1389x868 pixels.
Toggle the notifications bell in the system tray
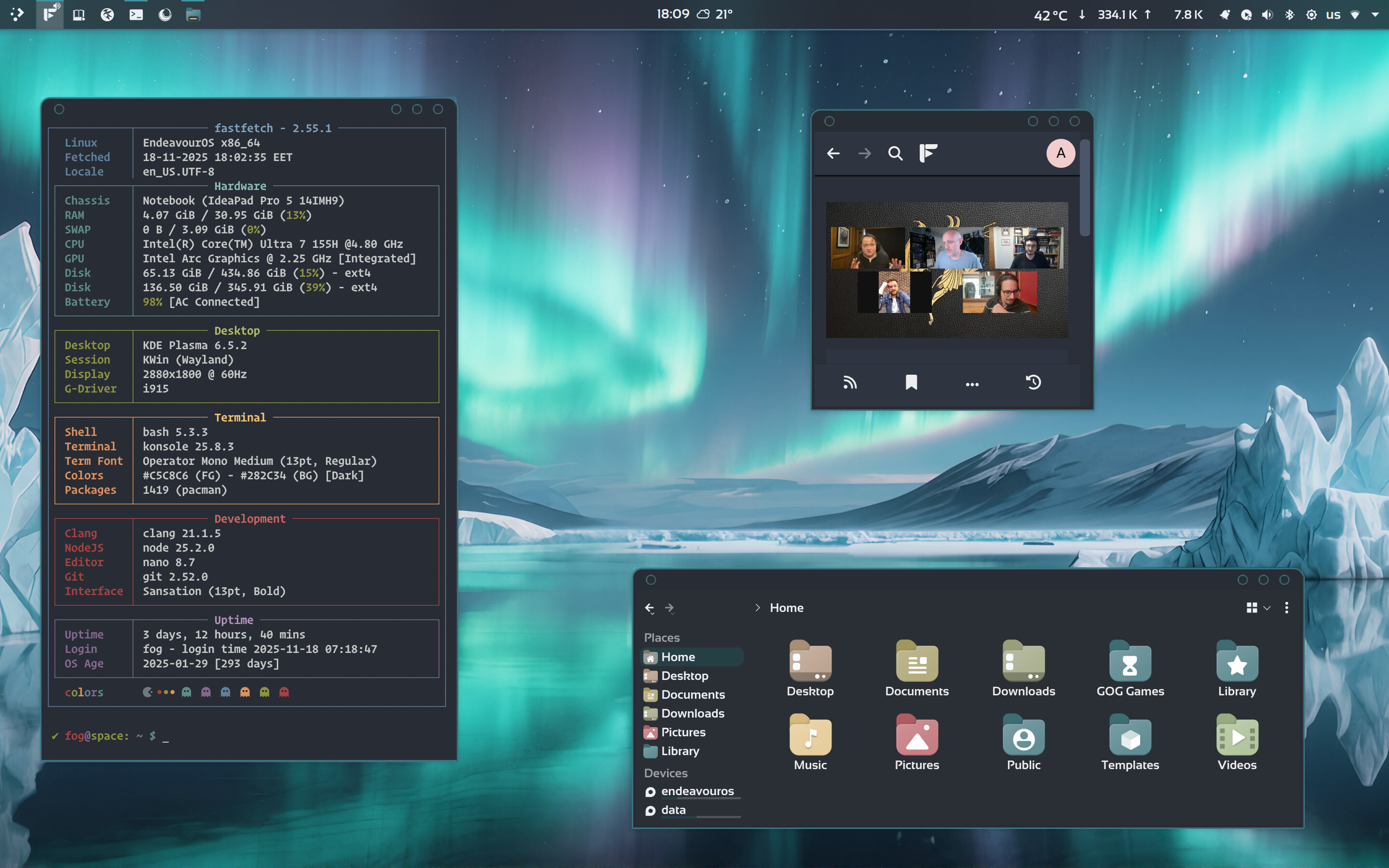[x=1224, y=15]
